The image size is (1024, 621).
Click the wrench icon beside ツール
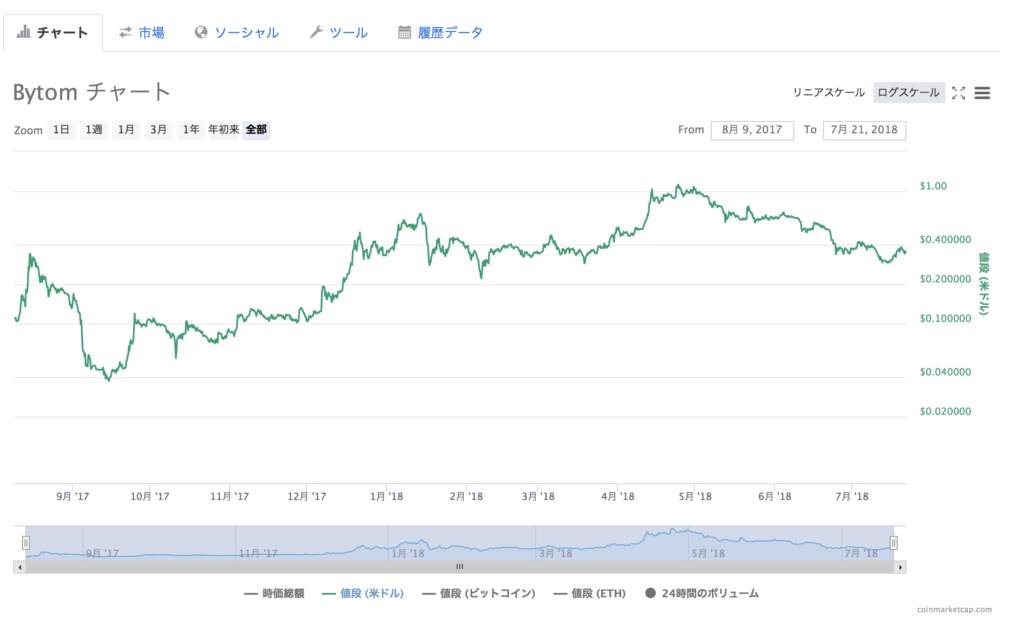coord(315,31)
